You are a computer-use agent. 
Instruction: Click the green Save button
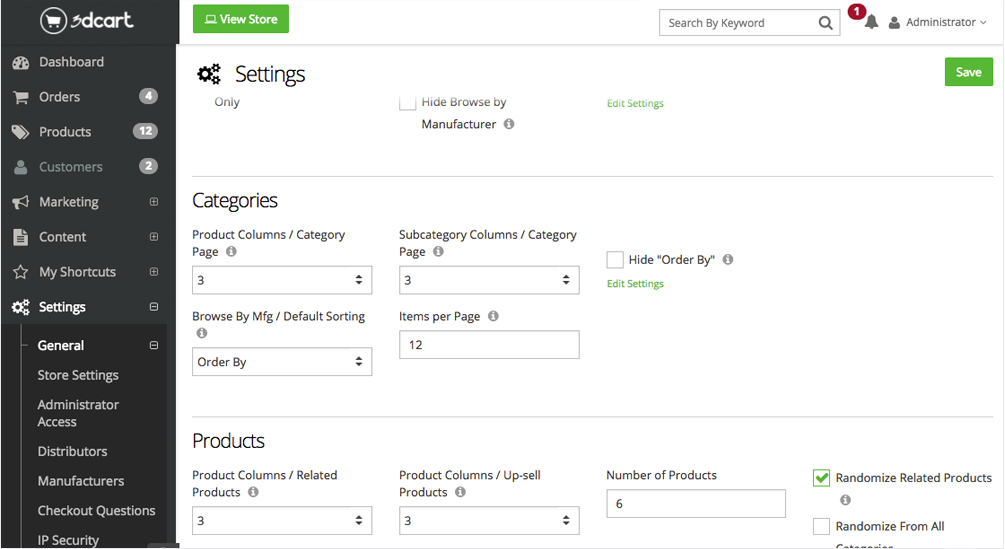pos(968,72)
